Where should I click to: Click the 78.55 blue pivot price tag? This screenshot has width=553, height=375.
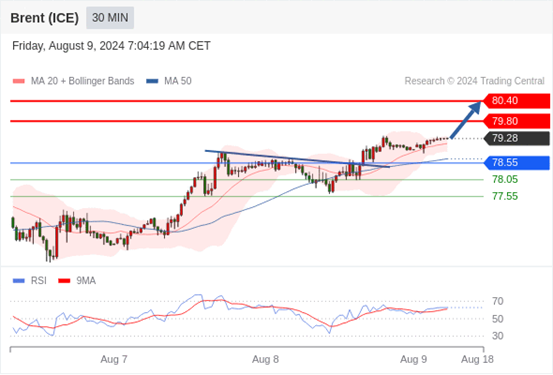(517, 163)
